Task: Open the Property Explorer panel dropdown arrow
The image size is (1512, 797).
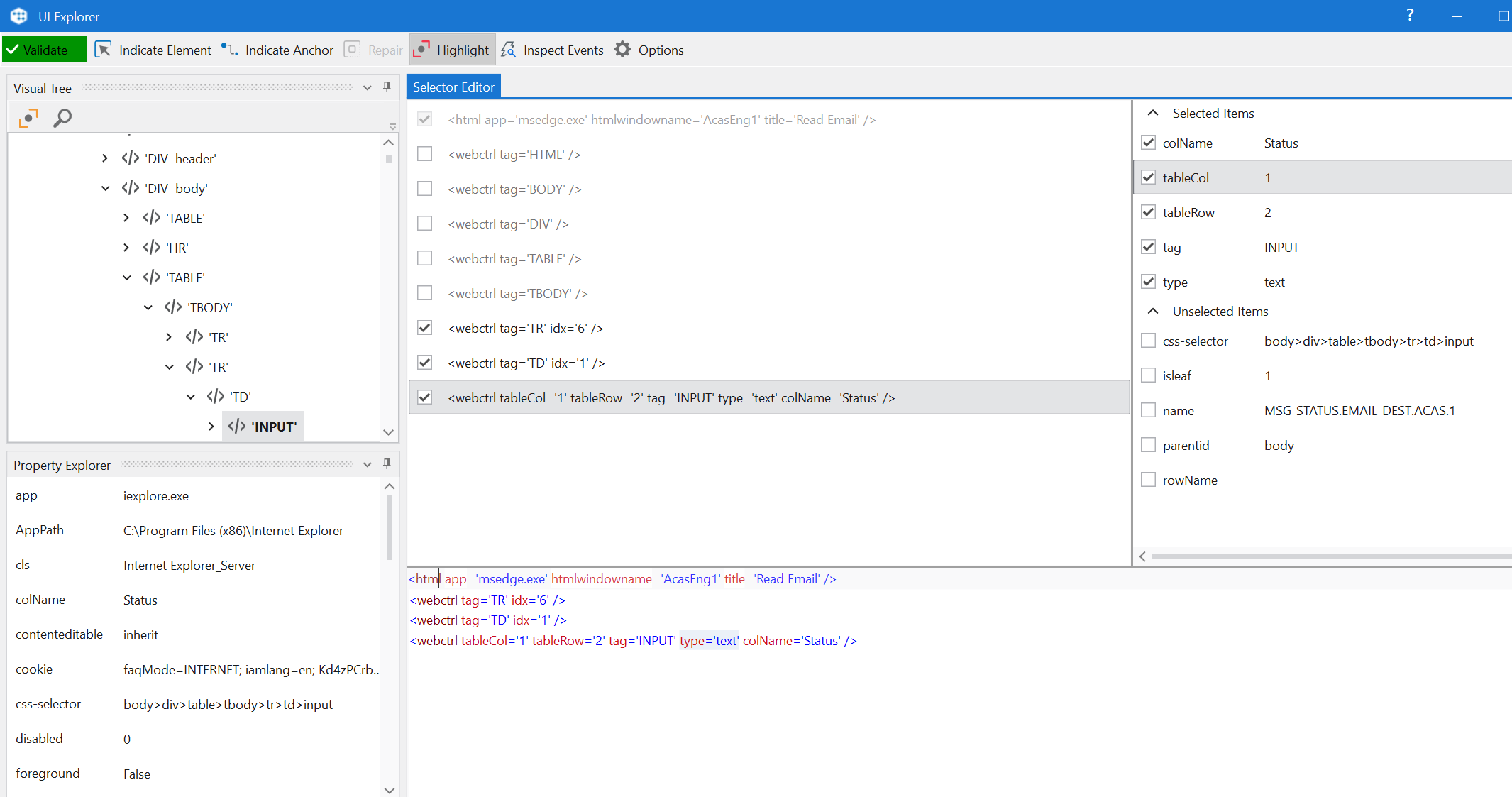Action: click(x=367, y=465)
